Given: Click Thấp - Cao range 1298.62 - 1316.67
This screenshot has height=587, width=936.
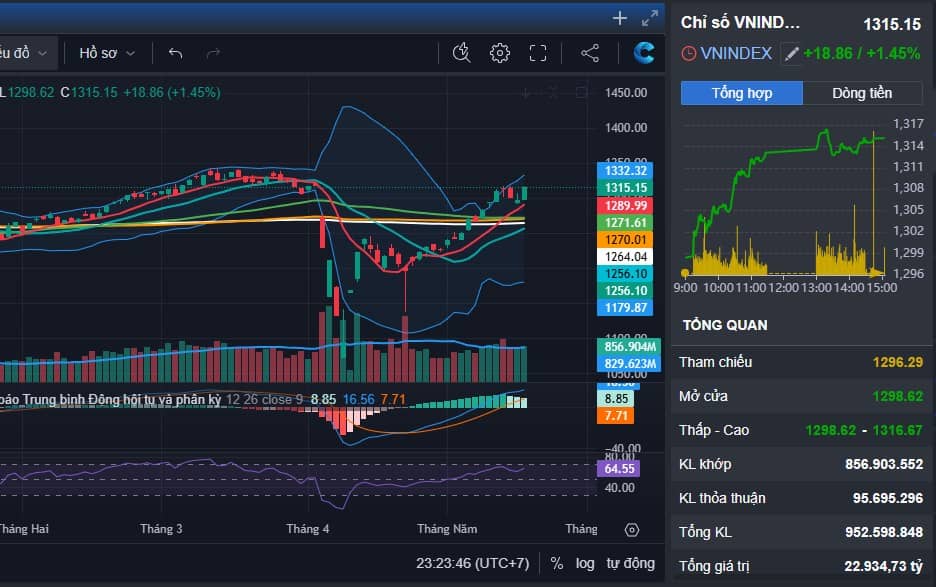Looking at the screenshot, I should pos(864,430).
